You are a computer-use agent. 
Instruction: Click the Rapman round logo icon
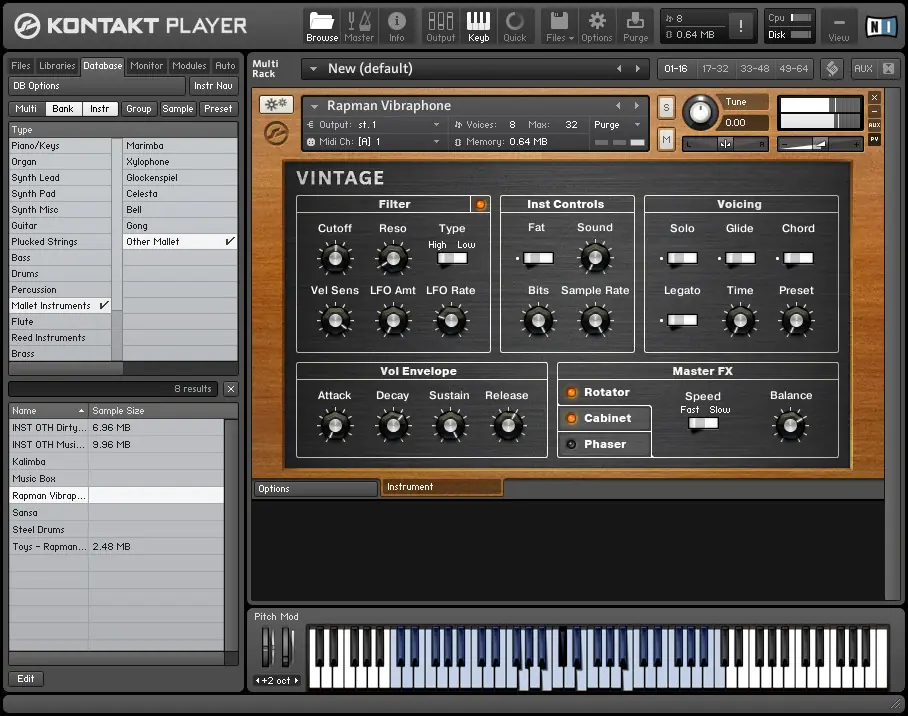tap(276, 134)
